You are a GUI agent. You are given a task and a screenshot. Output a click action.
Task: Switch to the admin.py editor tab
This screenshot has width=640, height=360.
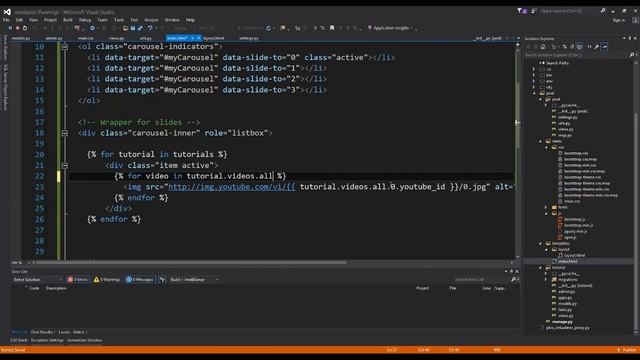(54, 38)
